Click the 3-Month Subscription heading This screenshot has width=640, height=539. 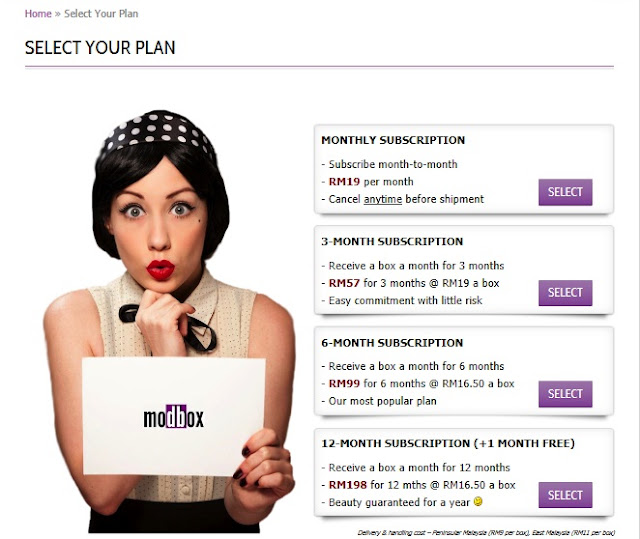coord(392,241)
